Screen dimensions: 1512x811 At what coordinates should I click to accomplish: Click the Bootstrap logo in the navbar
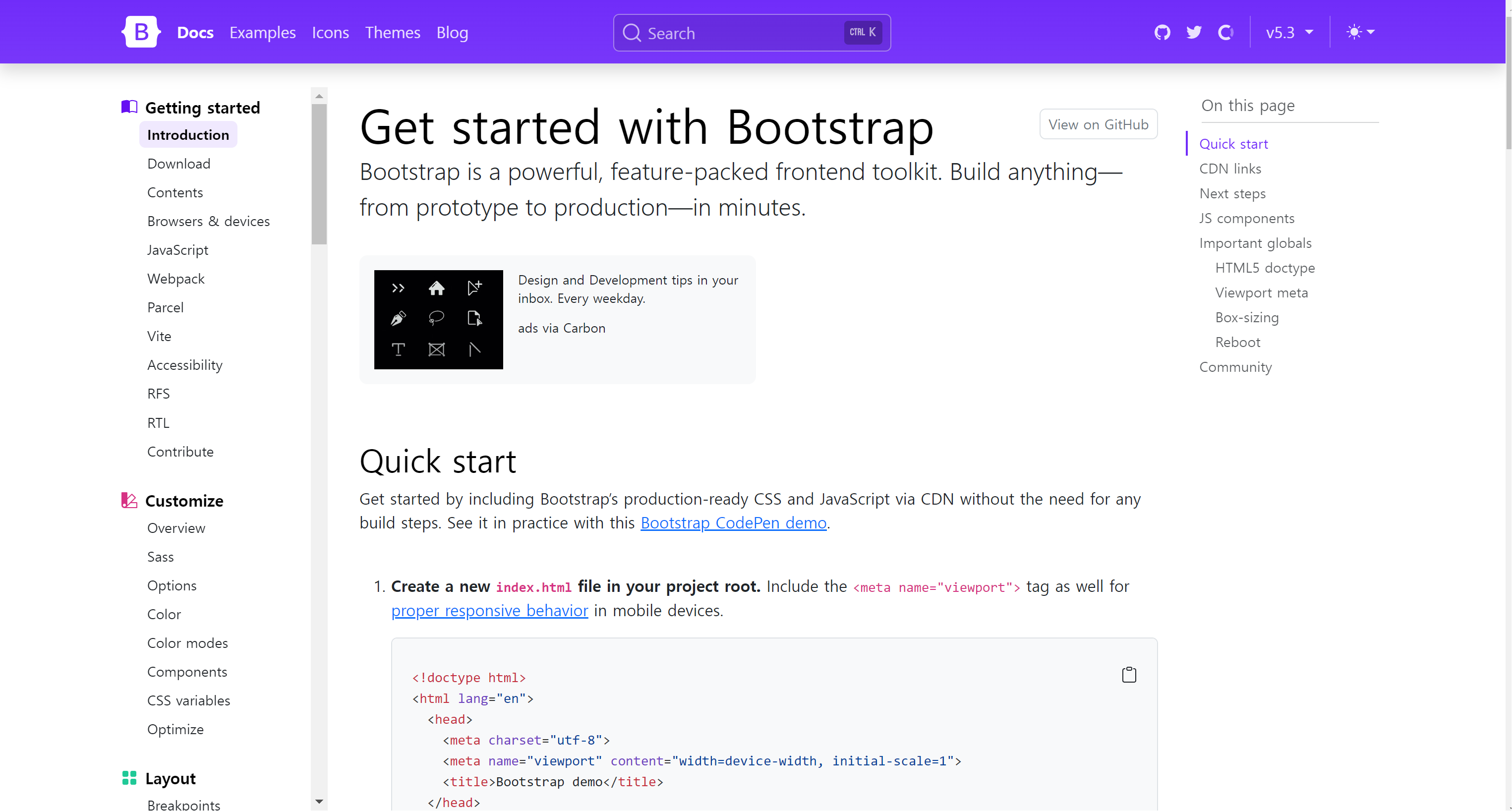point(141,32)
